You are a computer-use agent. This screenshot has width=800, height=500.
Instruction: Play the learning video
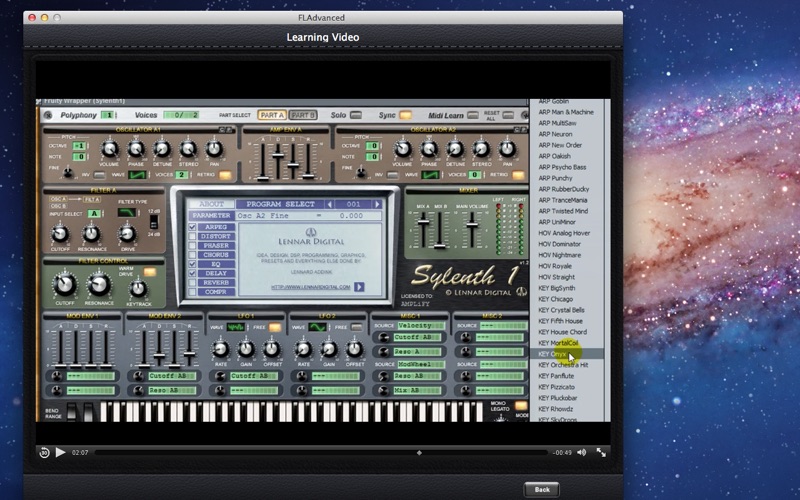(x=60, y=452)
